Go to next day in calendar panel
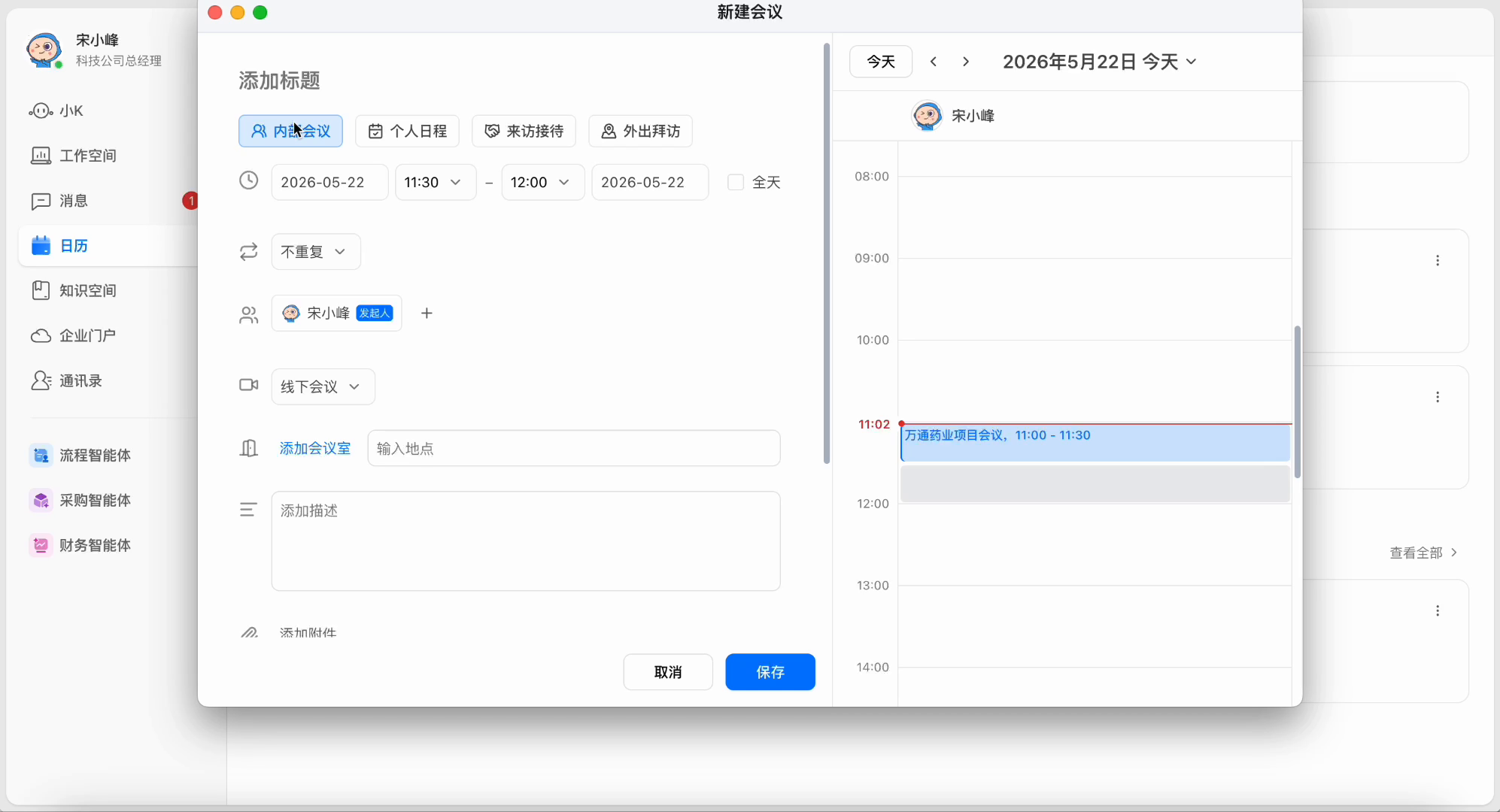Viewport: 1500px width, 812px height. [x=966, y=62]
